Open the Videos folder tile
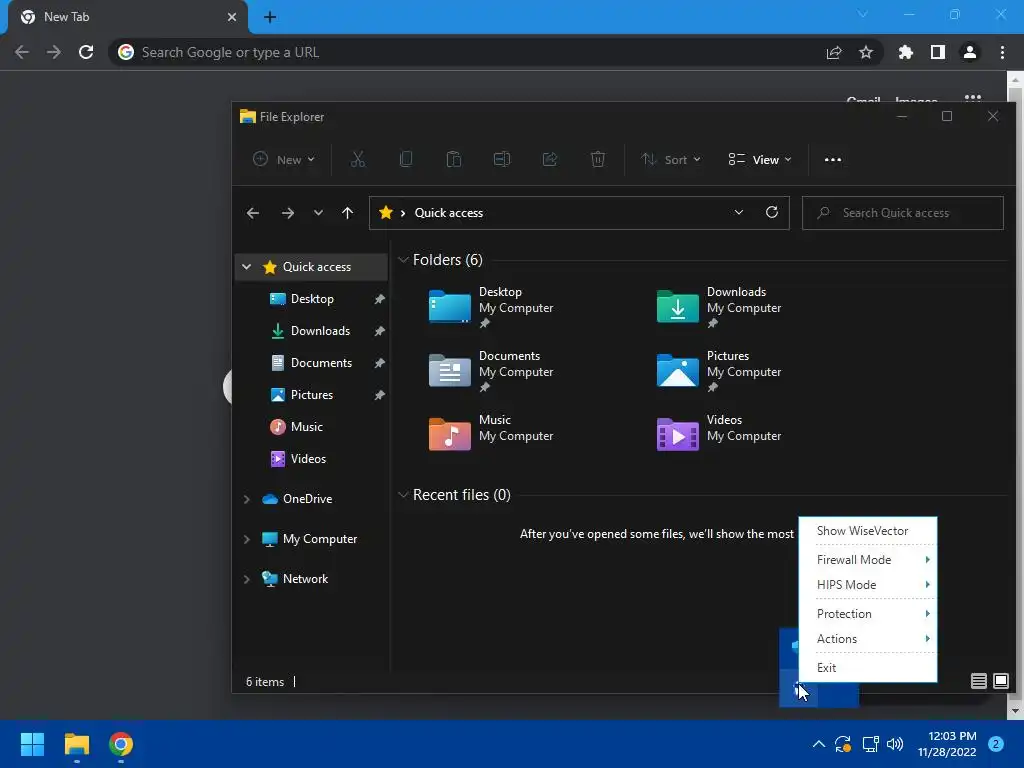Viewport: 1024px width, 768px height. click(x=719, y=435)
